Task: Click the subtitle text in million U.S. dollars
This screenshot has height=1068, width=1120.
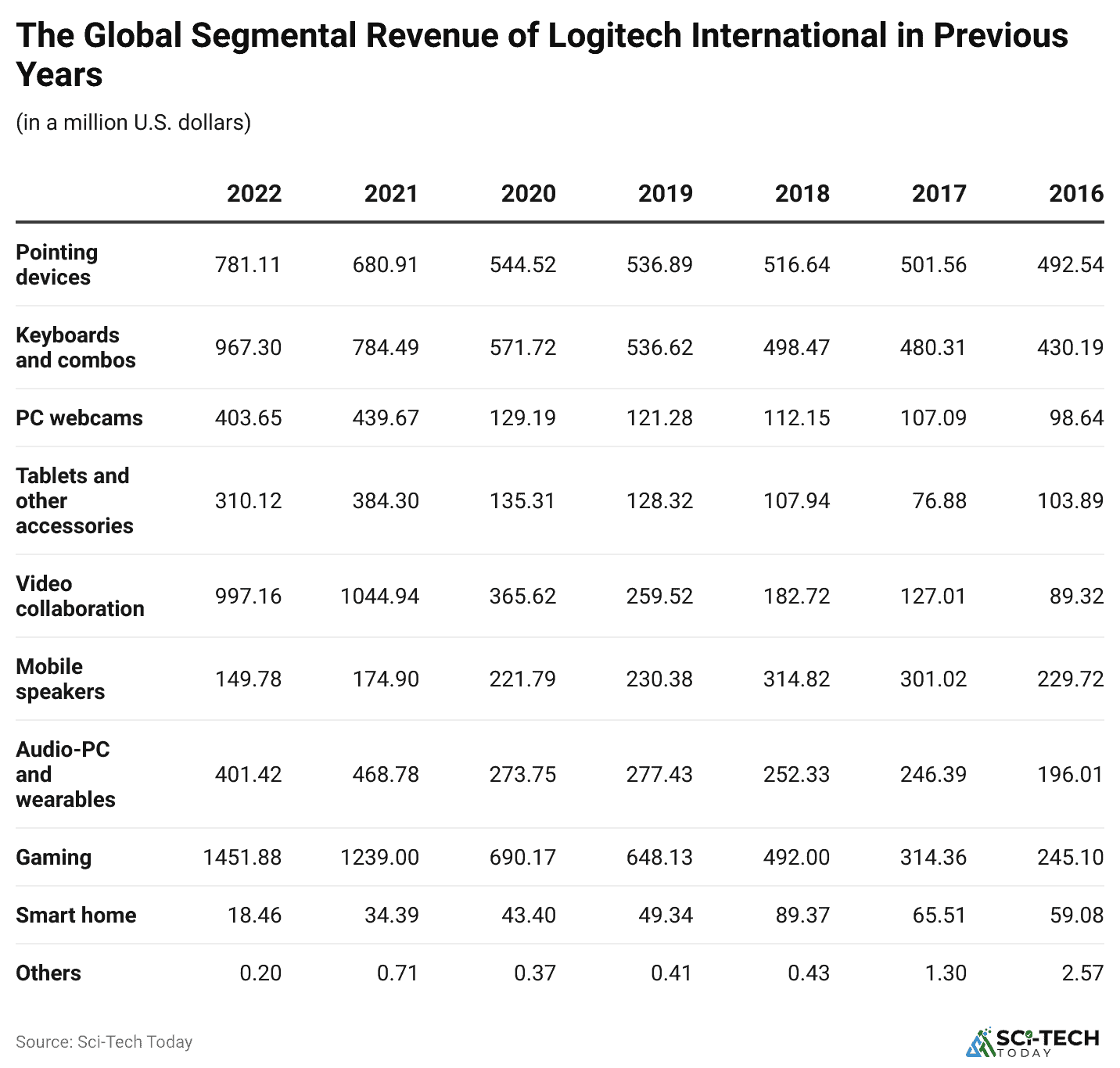Action: (x=135, y=122)
